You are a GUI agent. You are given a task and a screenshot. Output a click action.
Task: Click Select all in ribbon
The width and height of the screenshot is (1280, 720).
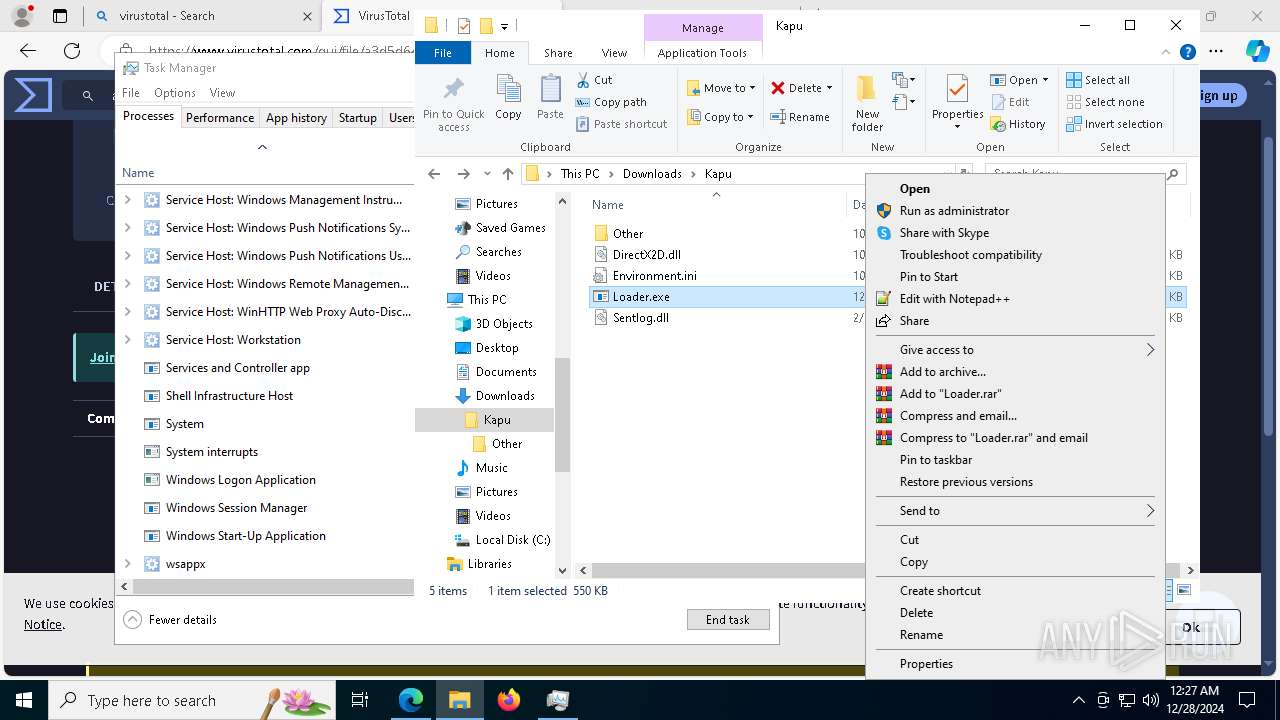pyautogui.click(x=1098, y=80)
